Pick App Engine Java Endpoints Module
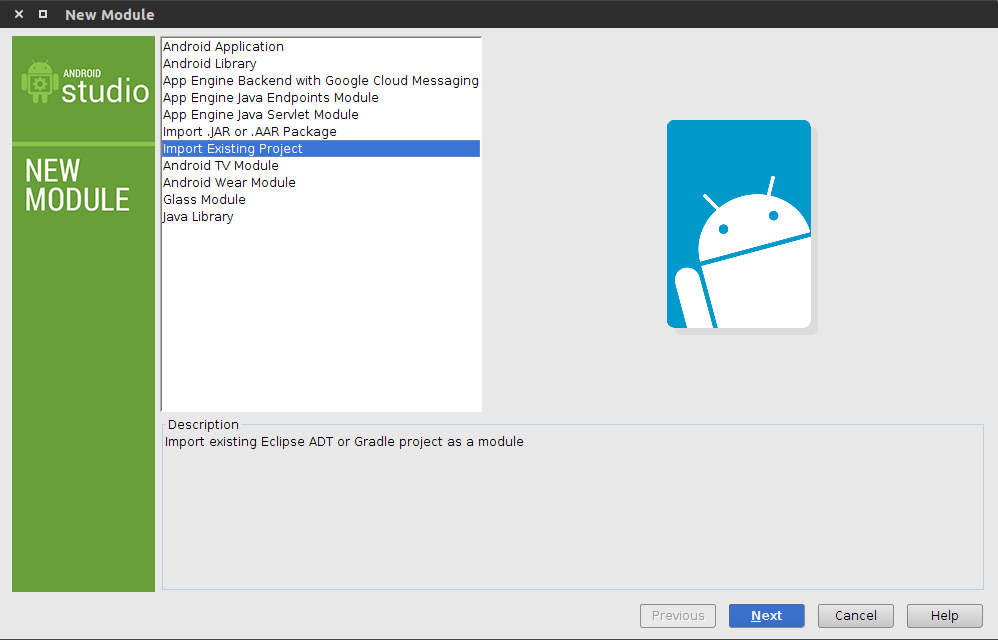Viewport: 998px width, 640px height. tap(321, 97)
